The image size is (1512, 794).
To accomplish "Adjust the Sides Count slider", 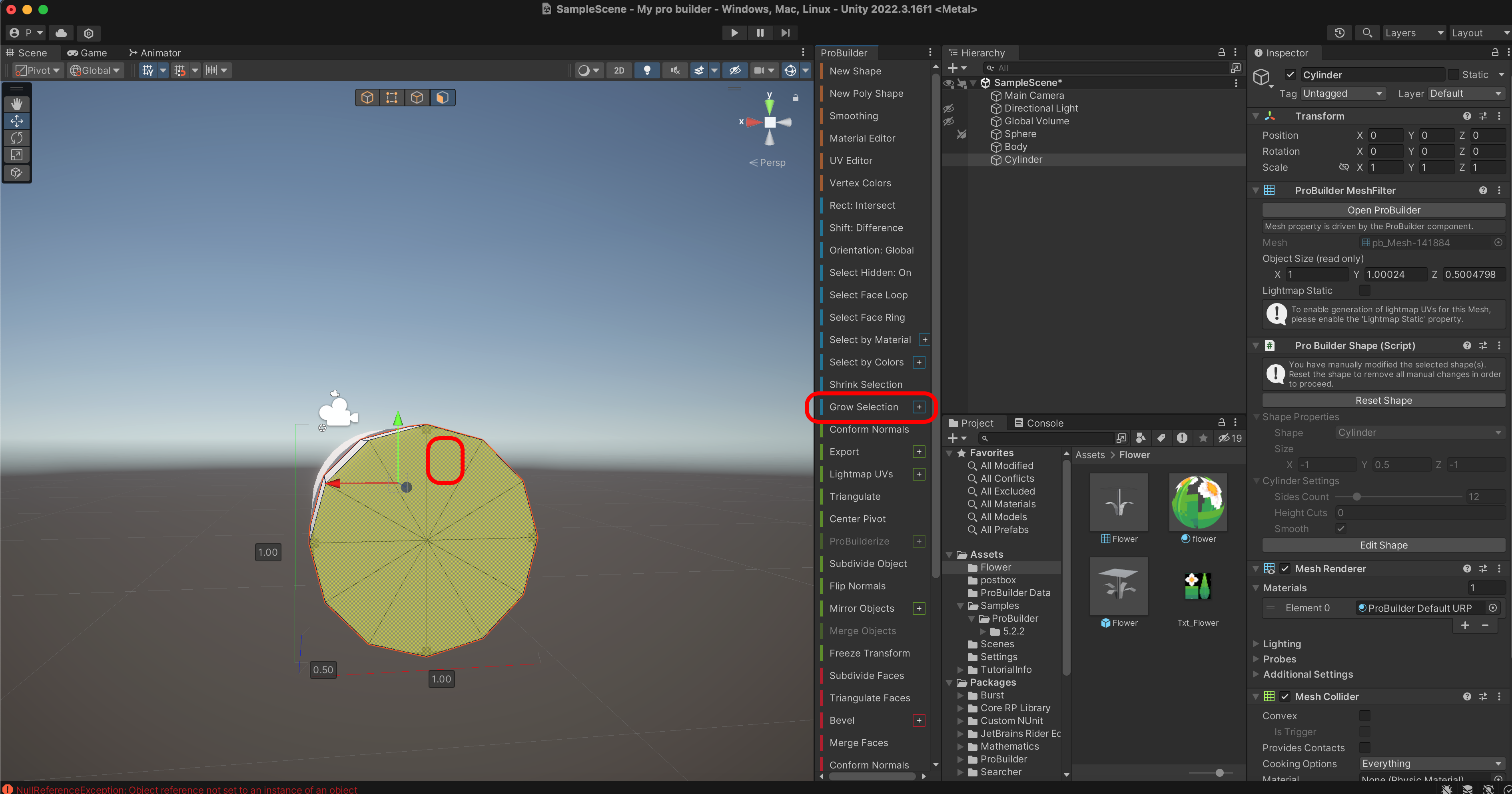I will [x=1356, y=497].
